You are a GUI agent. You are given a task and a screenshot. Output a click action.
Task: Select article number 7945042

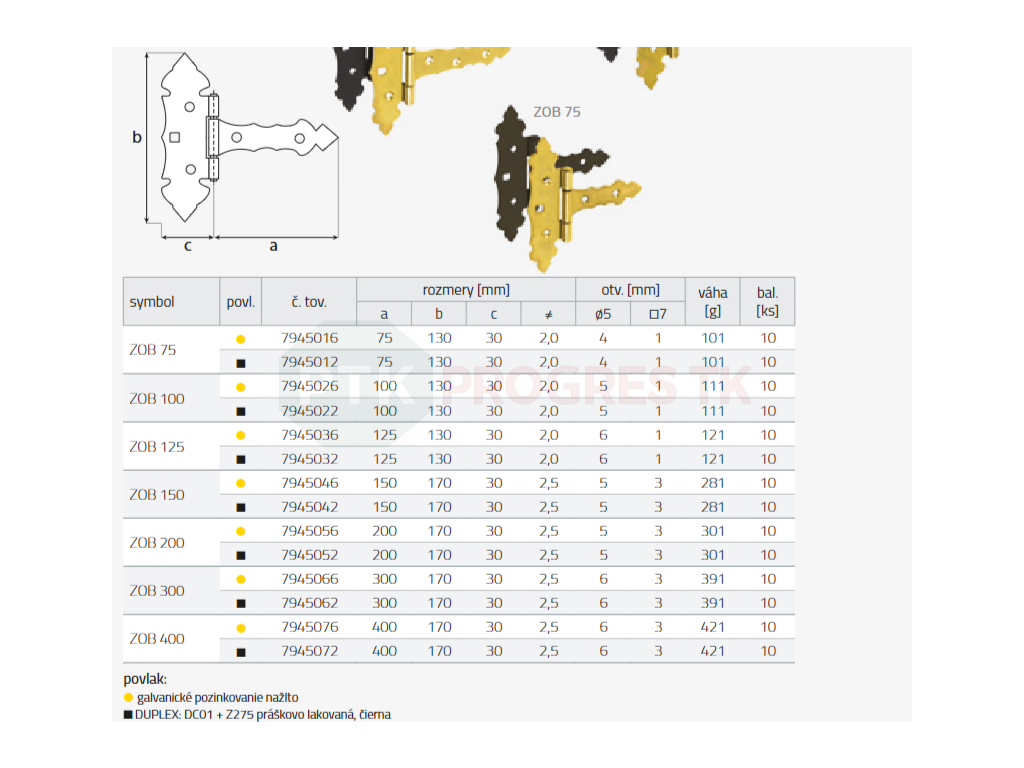[310, 507]
